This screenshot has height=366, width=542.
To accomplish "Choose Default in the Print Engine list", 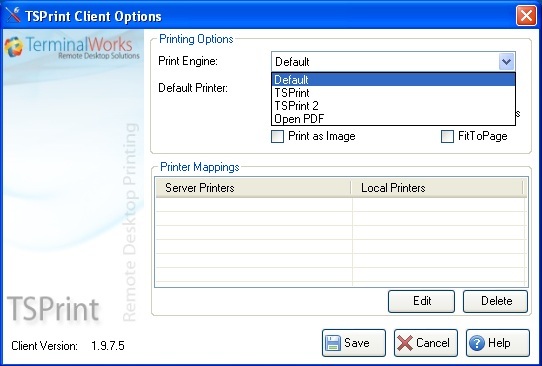I will [393, 80].
